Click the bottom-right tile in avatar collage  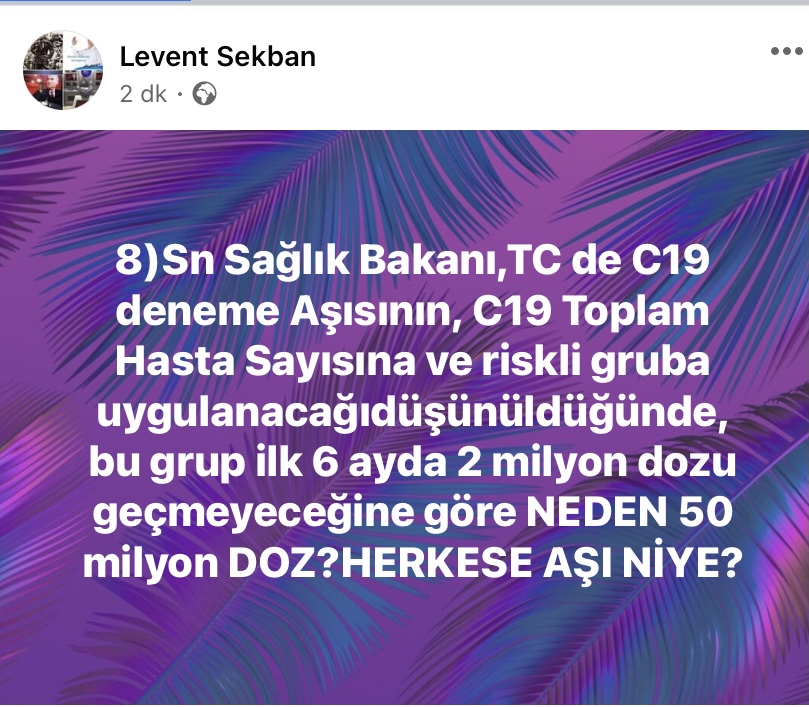tap(83, 89)
